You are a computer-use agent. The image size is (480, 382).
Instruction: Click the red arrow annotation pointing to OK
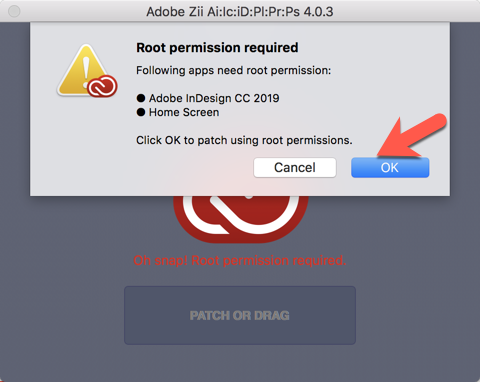(412, 135)
